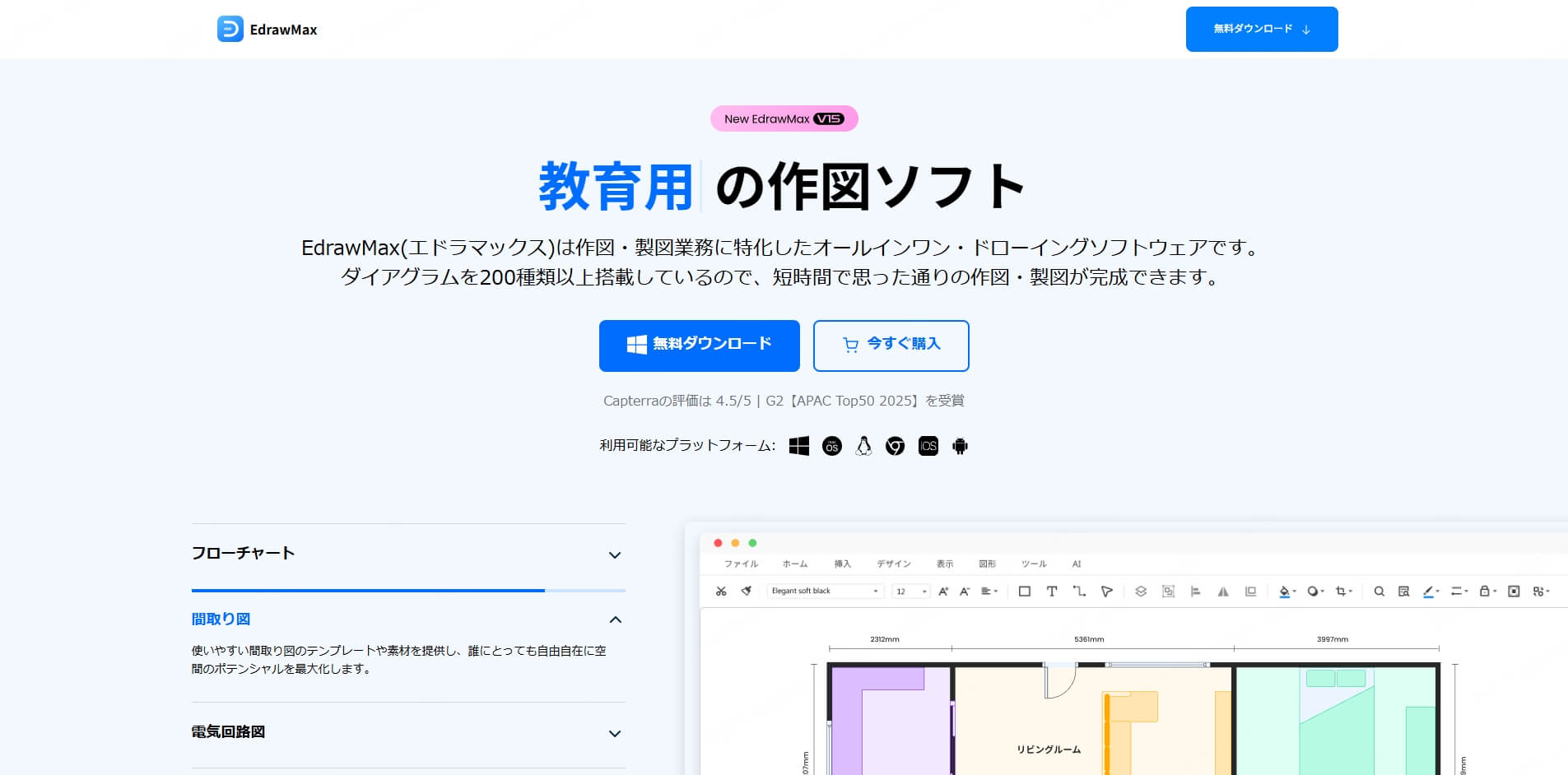Expand the 電気回路図 accordion section
This screenshot has height=775, width=1568.
pyautogui.click(x=407, y=732)
